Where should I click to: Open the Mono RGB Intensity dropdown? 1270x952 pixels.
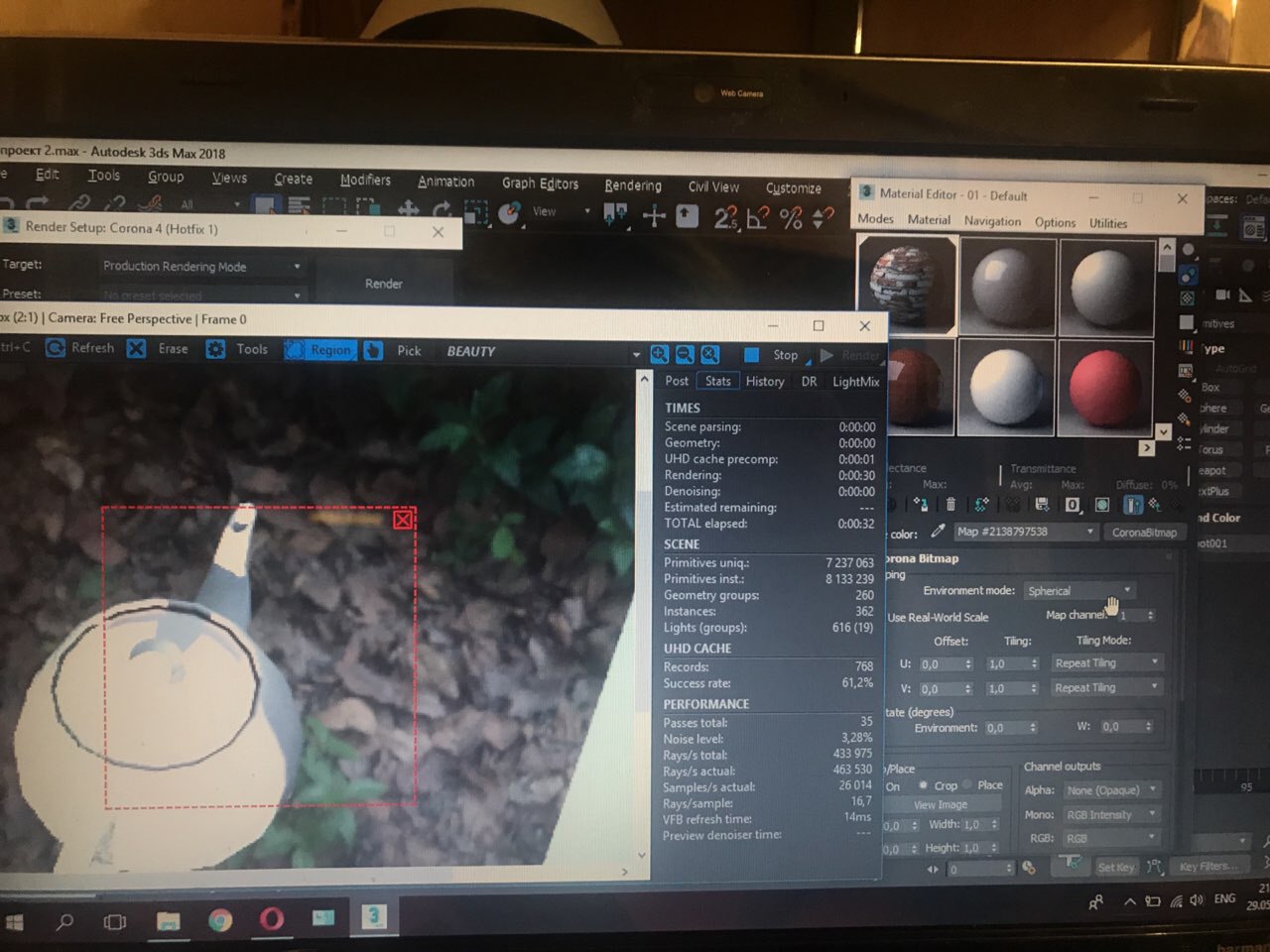[x=1111, y=814]
